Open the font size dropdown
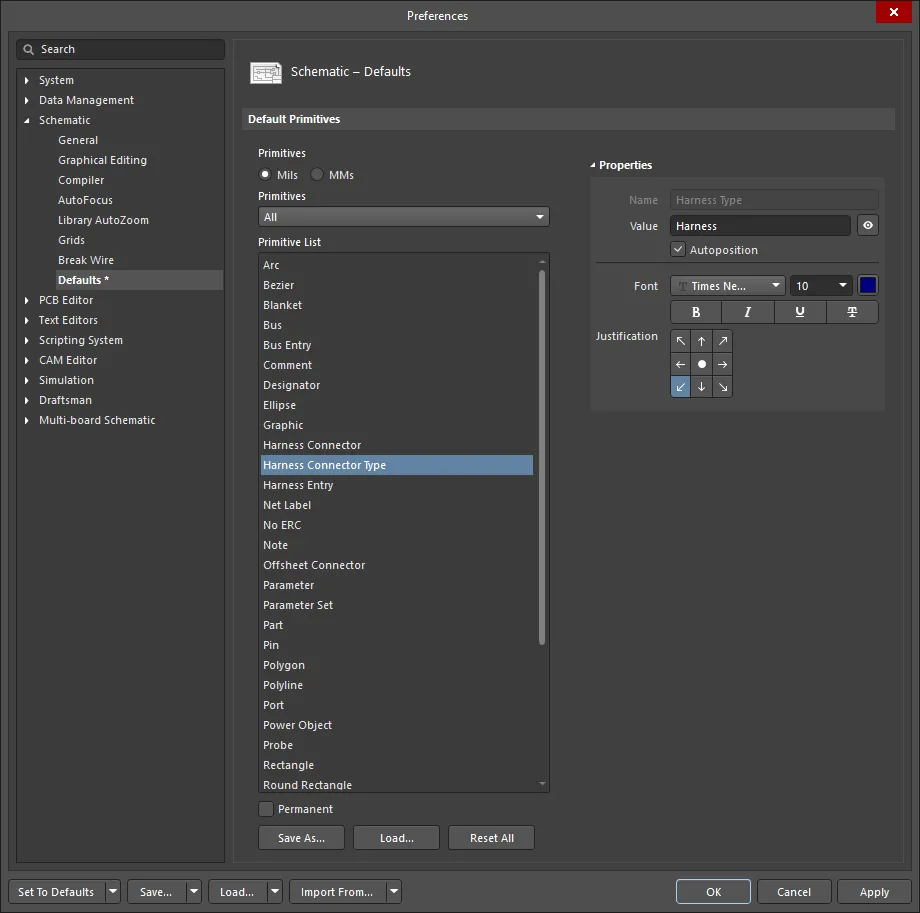Screen dimensions: 920x913 coord(821,285)
